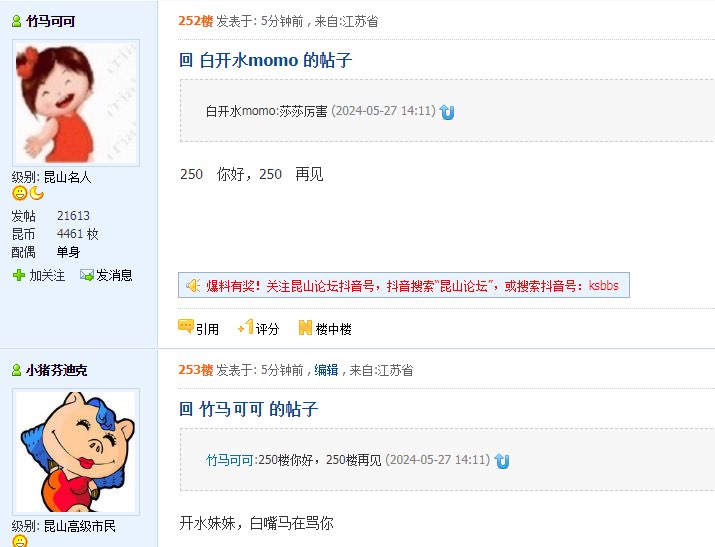
Task: Click the speaker icon in the announcement banner
Action: [193, 285]
